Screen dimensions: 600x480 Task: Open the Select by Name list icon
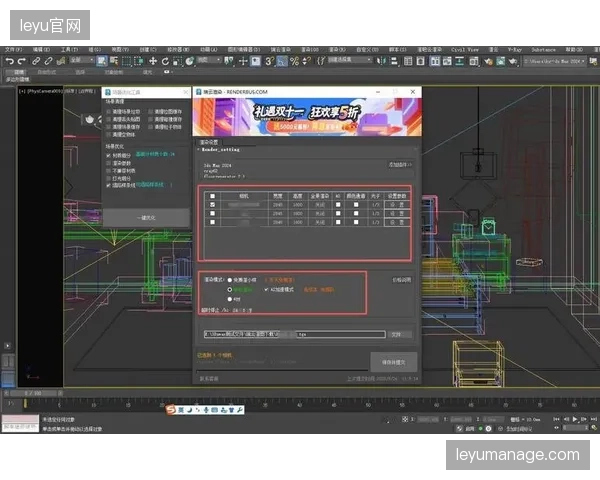pos(114,61)
